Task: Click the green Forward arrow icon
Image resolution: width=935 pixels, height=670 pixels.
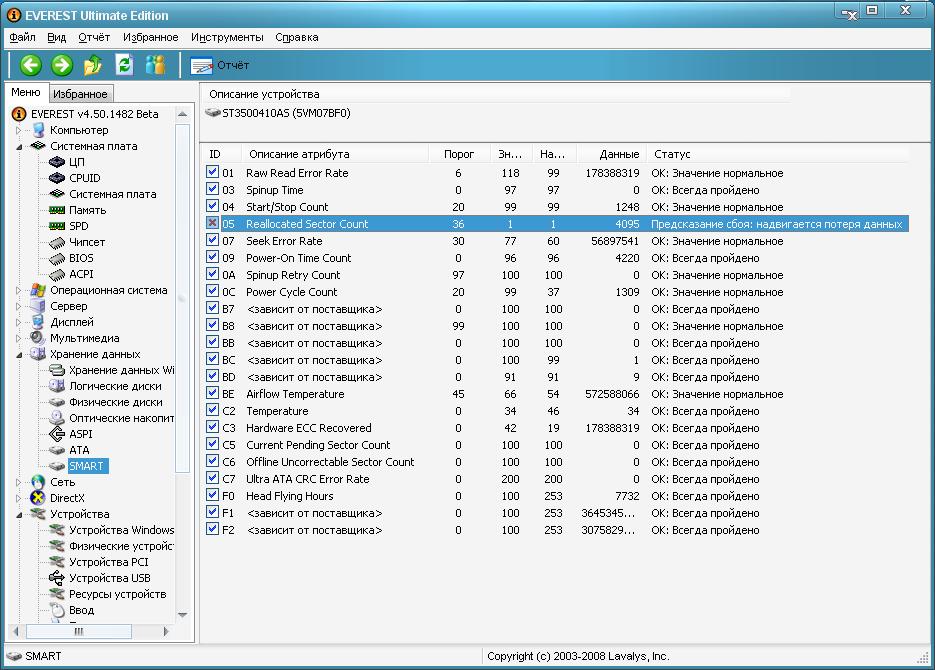Action: point(62,65)
